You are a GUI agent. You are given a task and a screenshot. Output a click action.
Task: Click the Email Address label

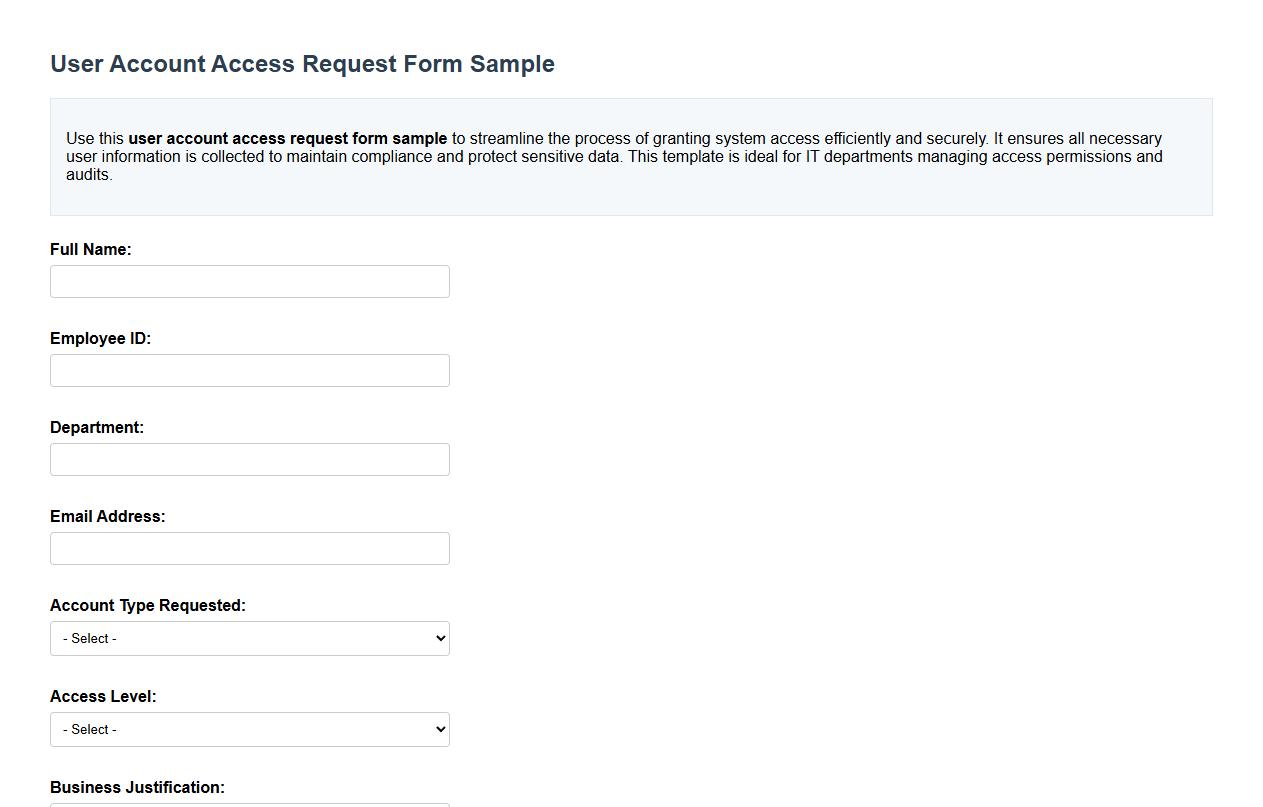pyautogui.click(x=107, y=516)
